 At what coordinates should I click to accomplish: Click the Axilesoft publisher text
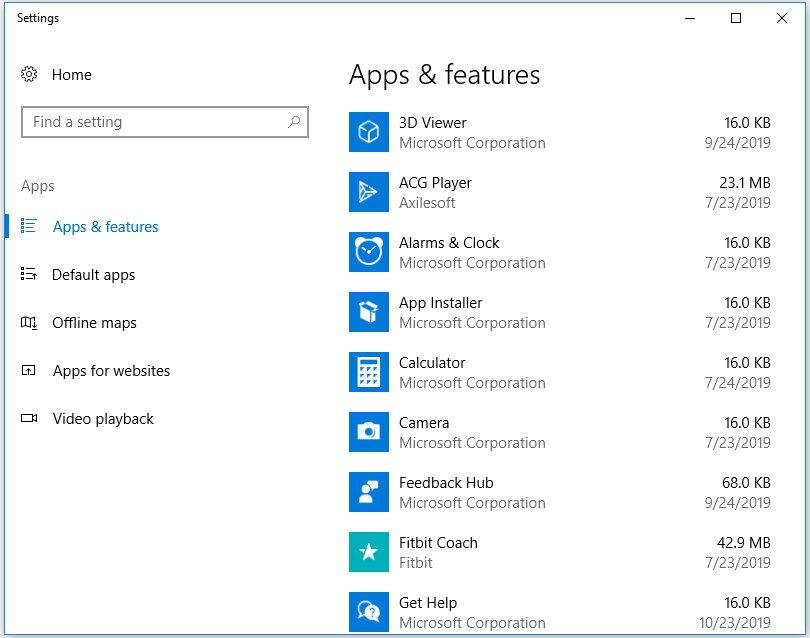[427, 203]
